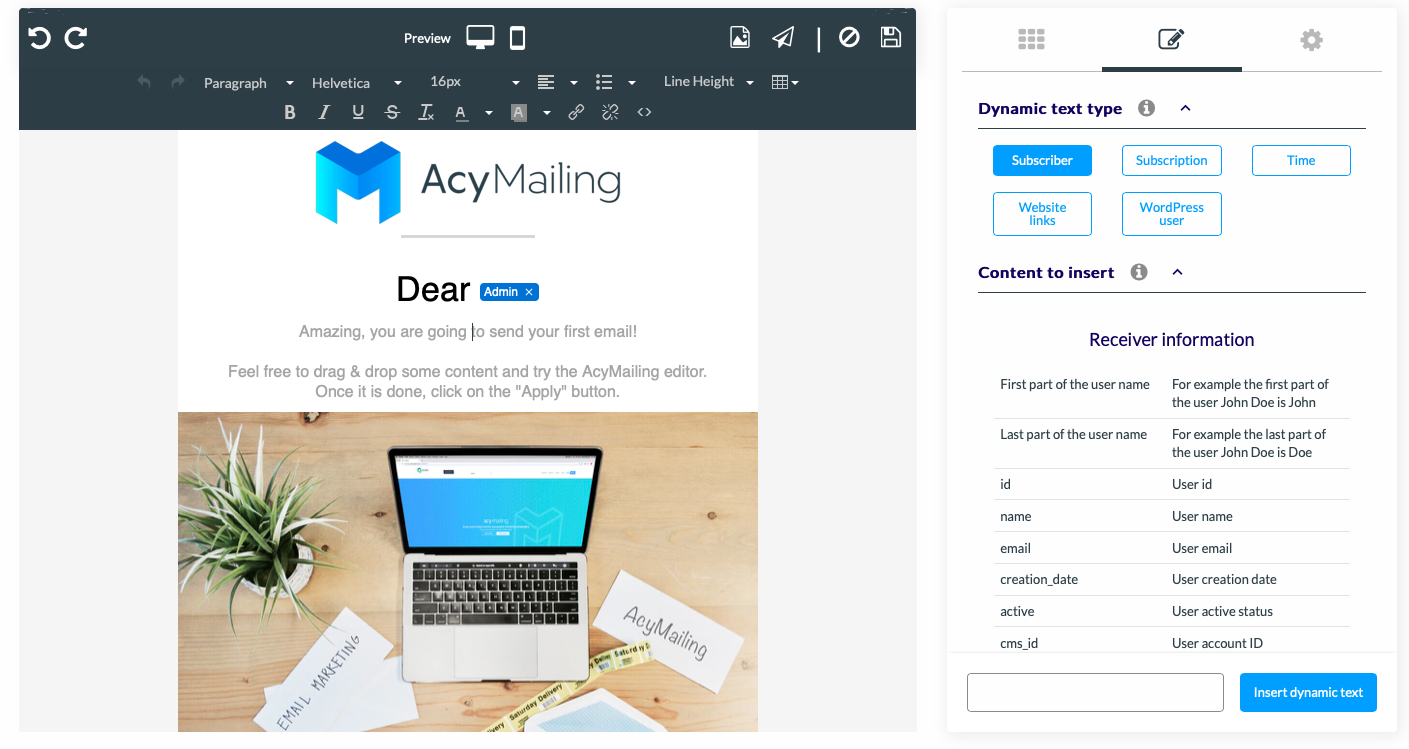This screenshot has width=1409, height=749.
Task: Insert link with chain icon
Action: click(576, 113)
